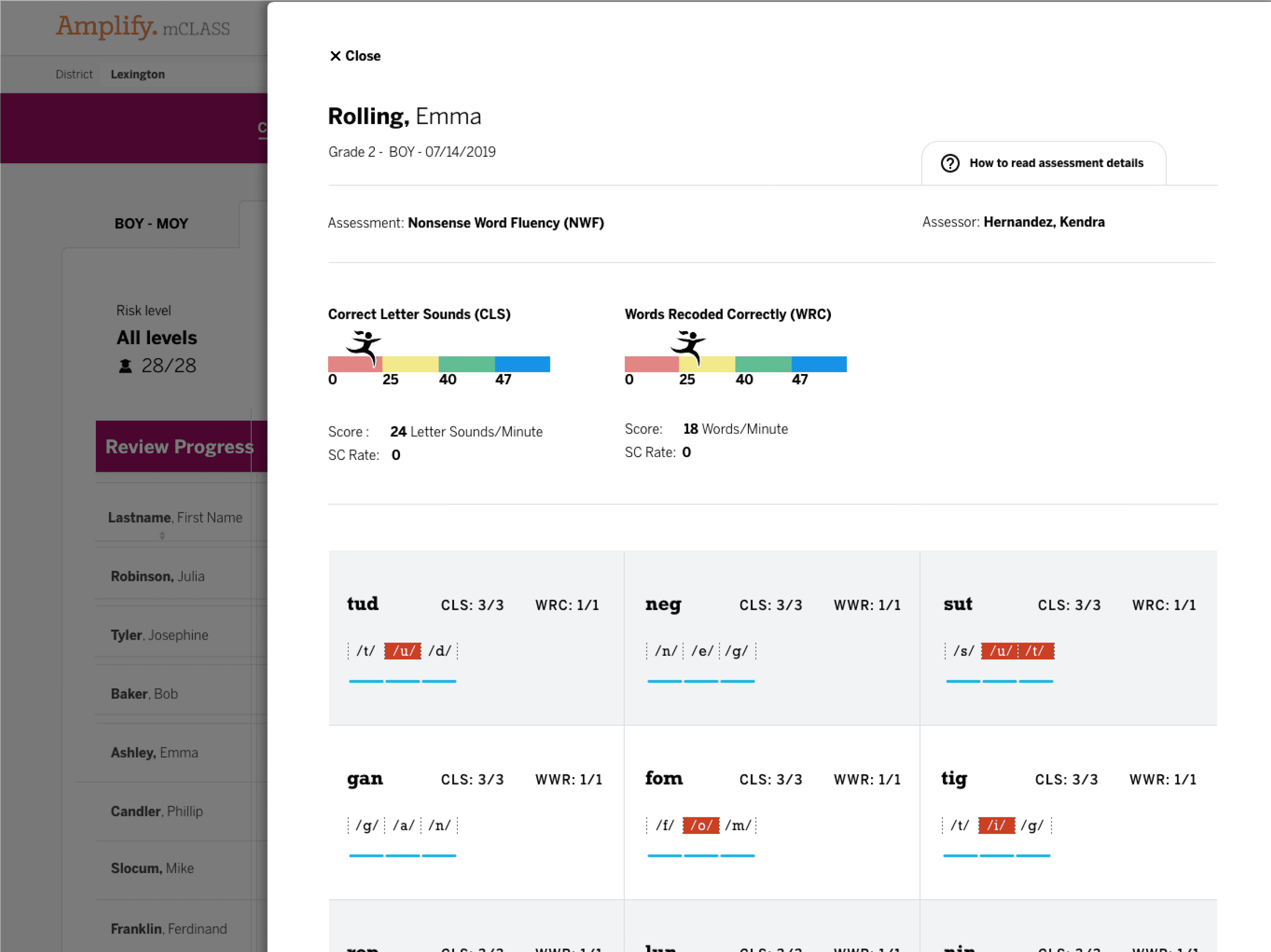The width and height of the screenshot is (1271, 952).
Task: Click the Lastname column sort arrow
Action: point(162,535)
